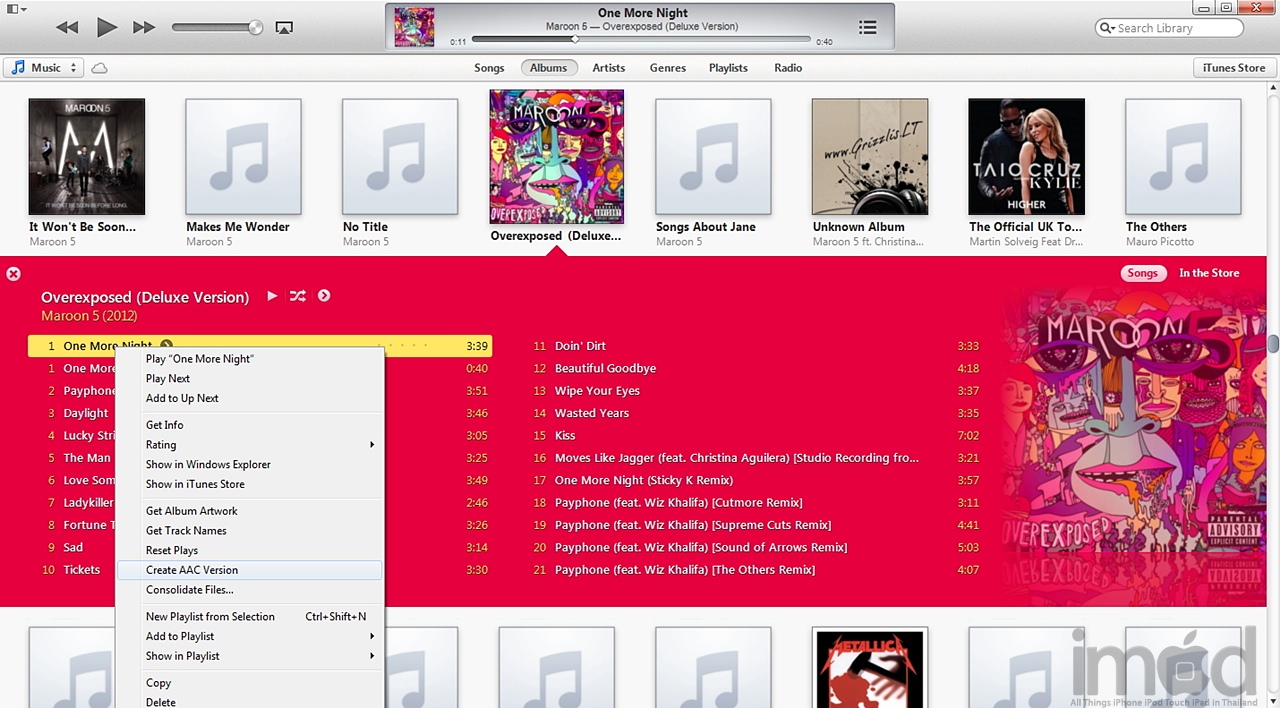Select track 11 Doin' Dirt
Screen dimensions: 1280x708
pos(756,346)
